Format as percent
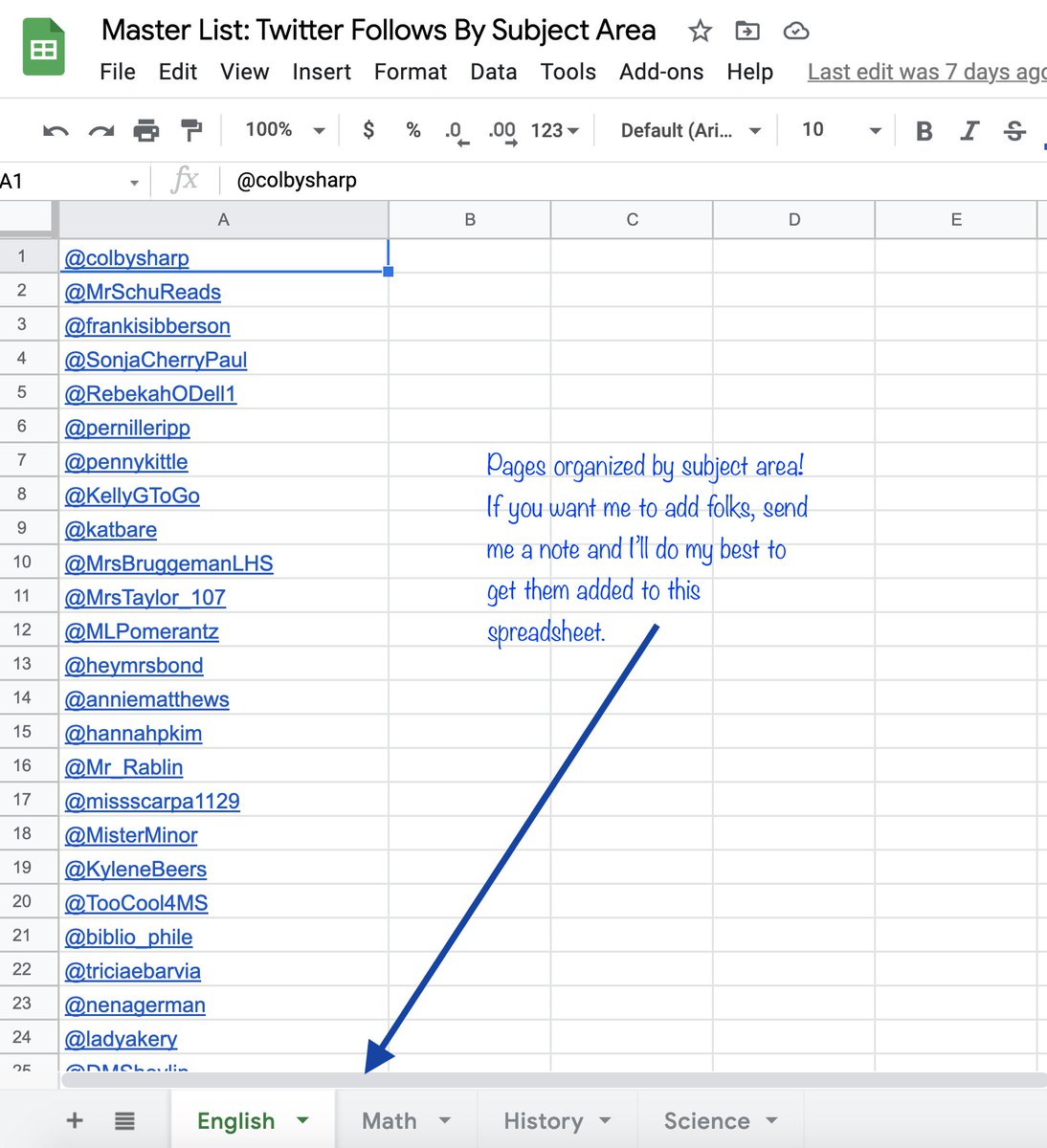Screen dimensions: 1047x1148 [413, 129]
